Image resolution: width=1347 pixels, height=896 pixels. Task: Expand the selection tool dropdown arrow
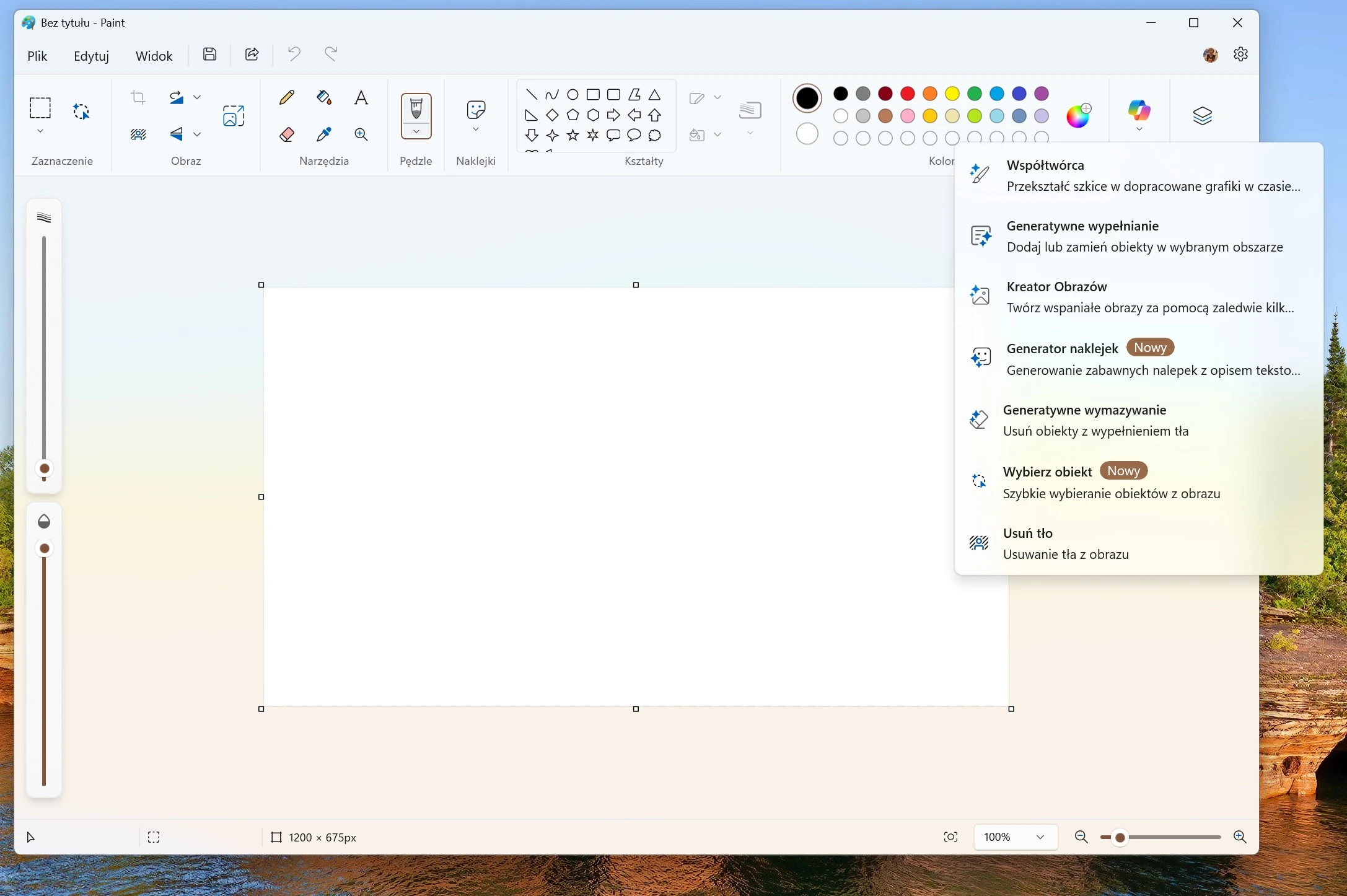coord(40,131)
